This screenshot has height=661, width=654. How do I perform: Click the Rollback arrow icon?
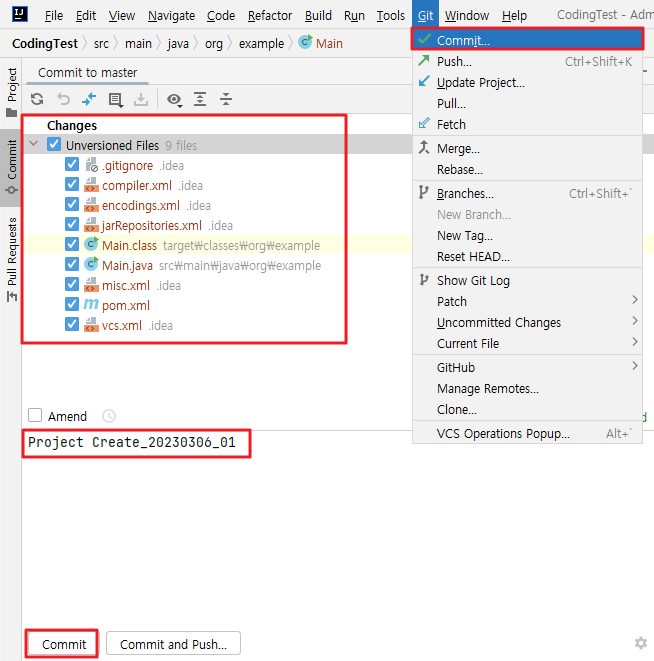point(63,99)
